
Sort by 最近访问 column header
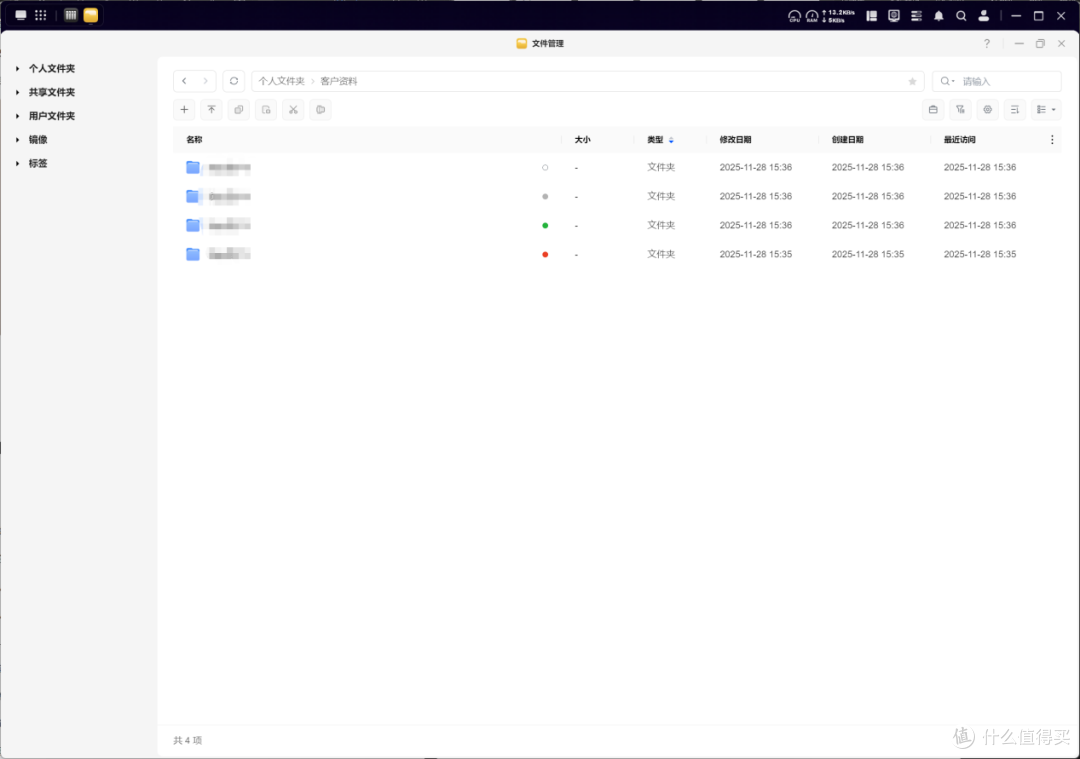[x=959, y=140]
